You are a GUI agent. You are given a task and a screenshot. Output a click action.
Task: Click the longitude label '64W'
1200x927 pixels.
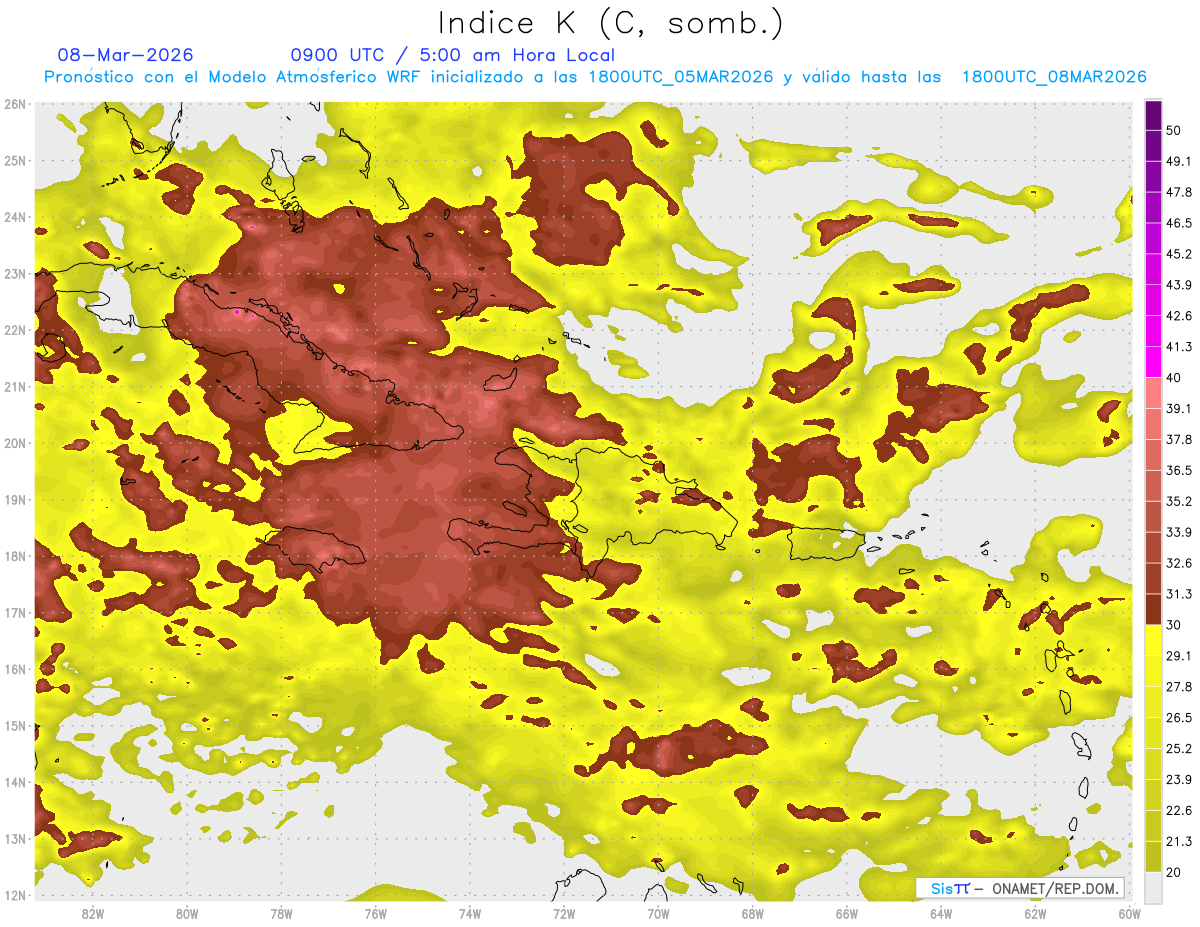click(x=941, y=913)
